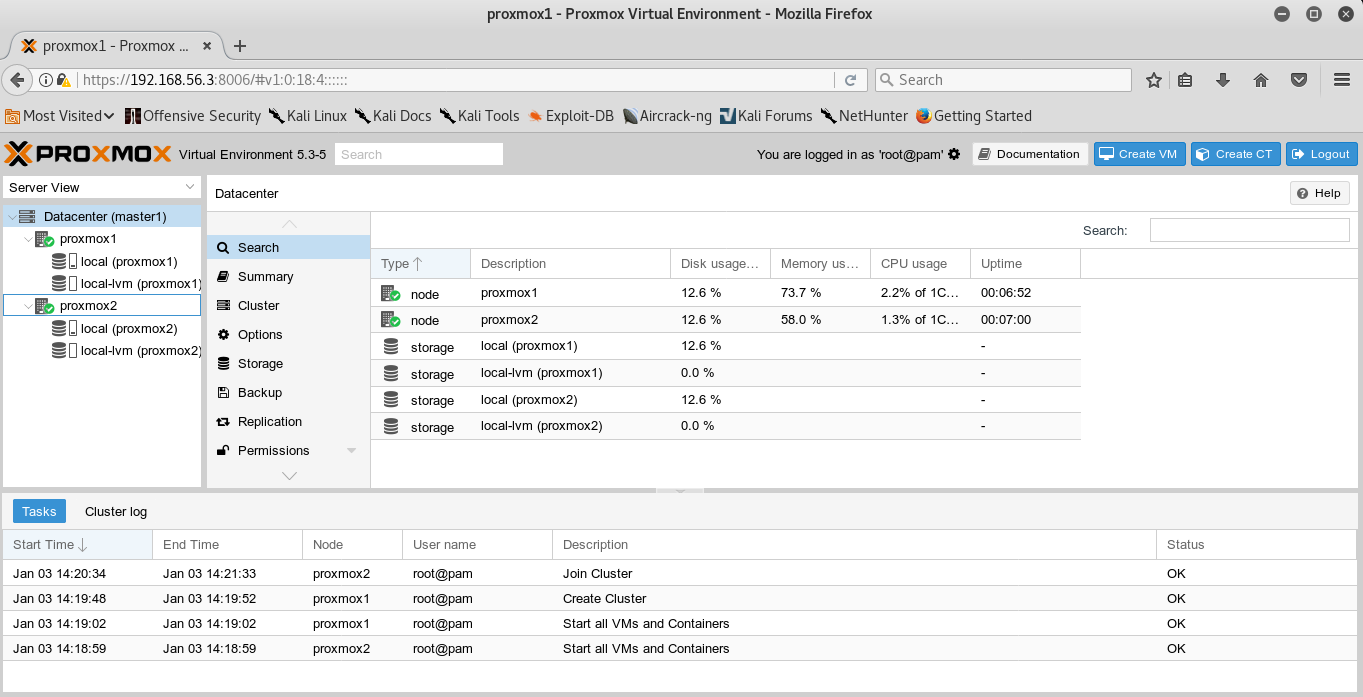This screenshot has width=1363, height=697.
Task: Open Options in the Datacenter menu
Action: tap(289, 334)
